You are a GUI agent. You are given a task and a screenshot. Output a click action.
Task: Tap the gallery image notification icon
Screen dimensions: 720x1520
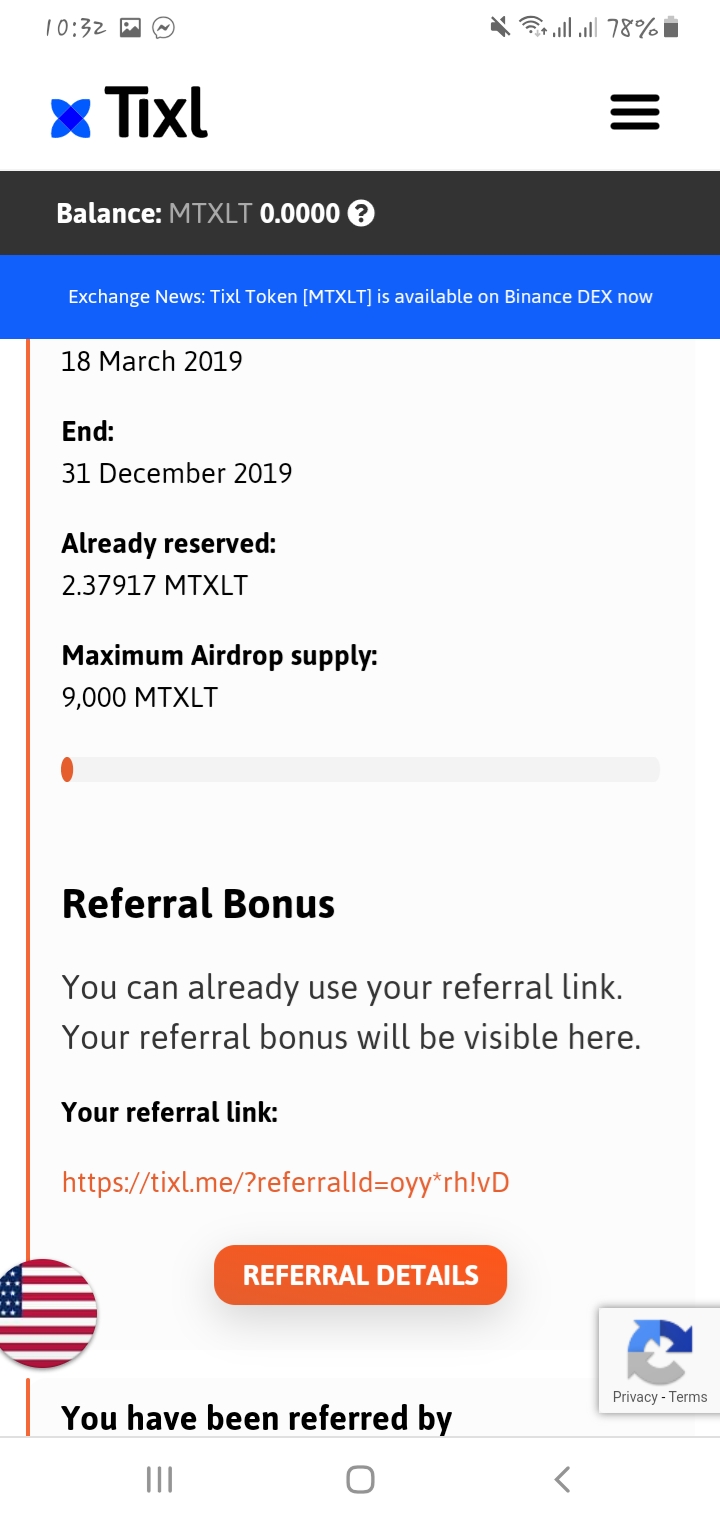(x=130, y=28)
